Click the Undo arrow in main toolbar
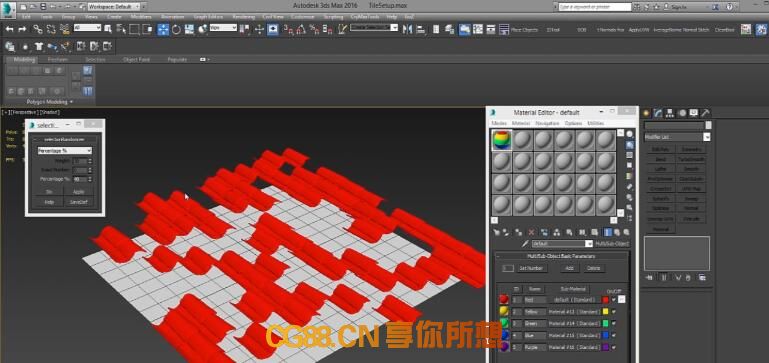 9,29
